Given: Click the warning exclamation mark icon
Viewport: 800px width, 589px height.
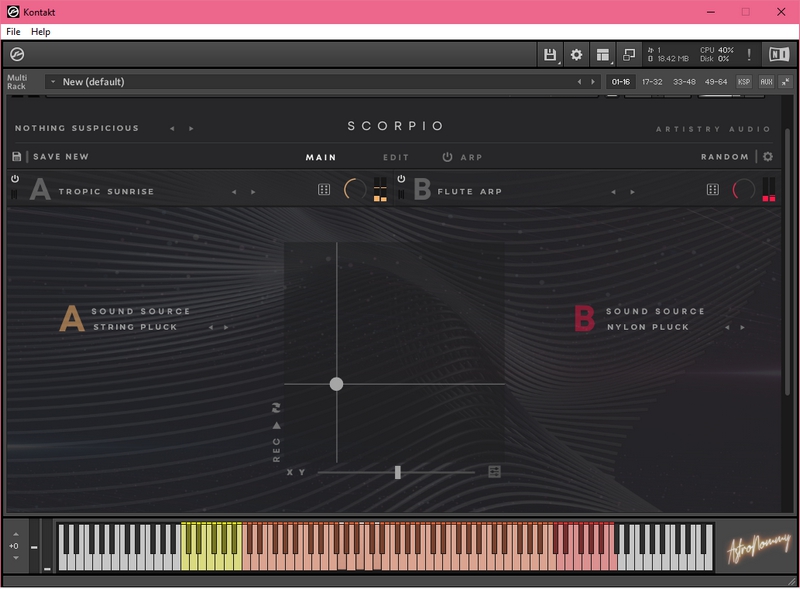Looking at the screenshot, I should (x=749, y=55).
